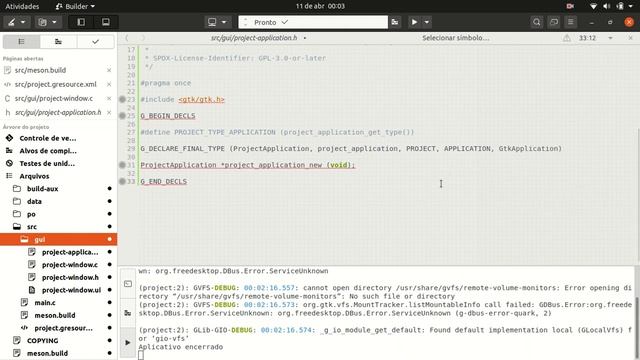Open the run options dropdown arrow
This screenshot has height=360, width=640.
tap(427, 22)
